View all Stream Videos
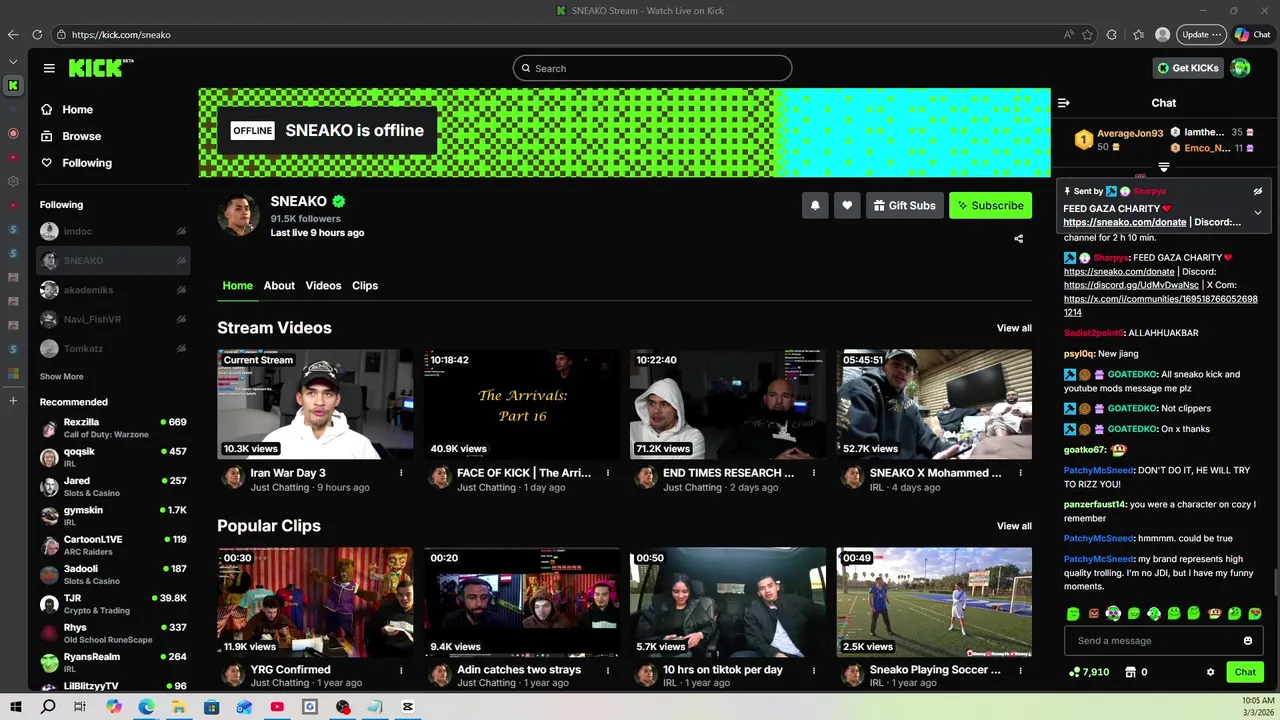1280x720 pixels. pyautogui.click(x=1014, y=328)
